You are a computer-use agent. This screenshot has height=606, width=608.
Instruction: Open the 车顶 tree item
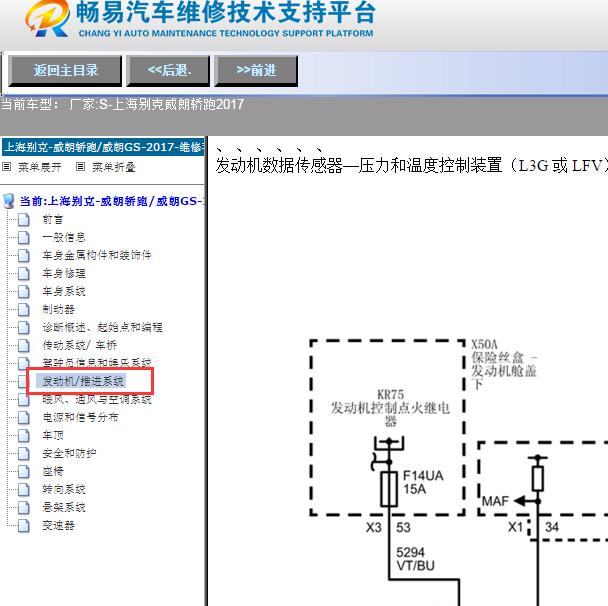[53, 435]
